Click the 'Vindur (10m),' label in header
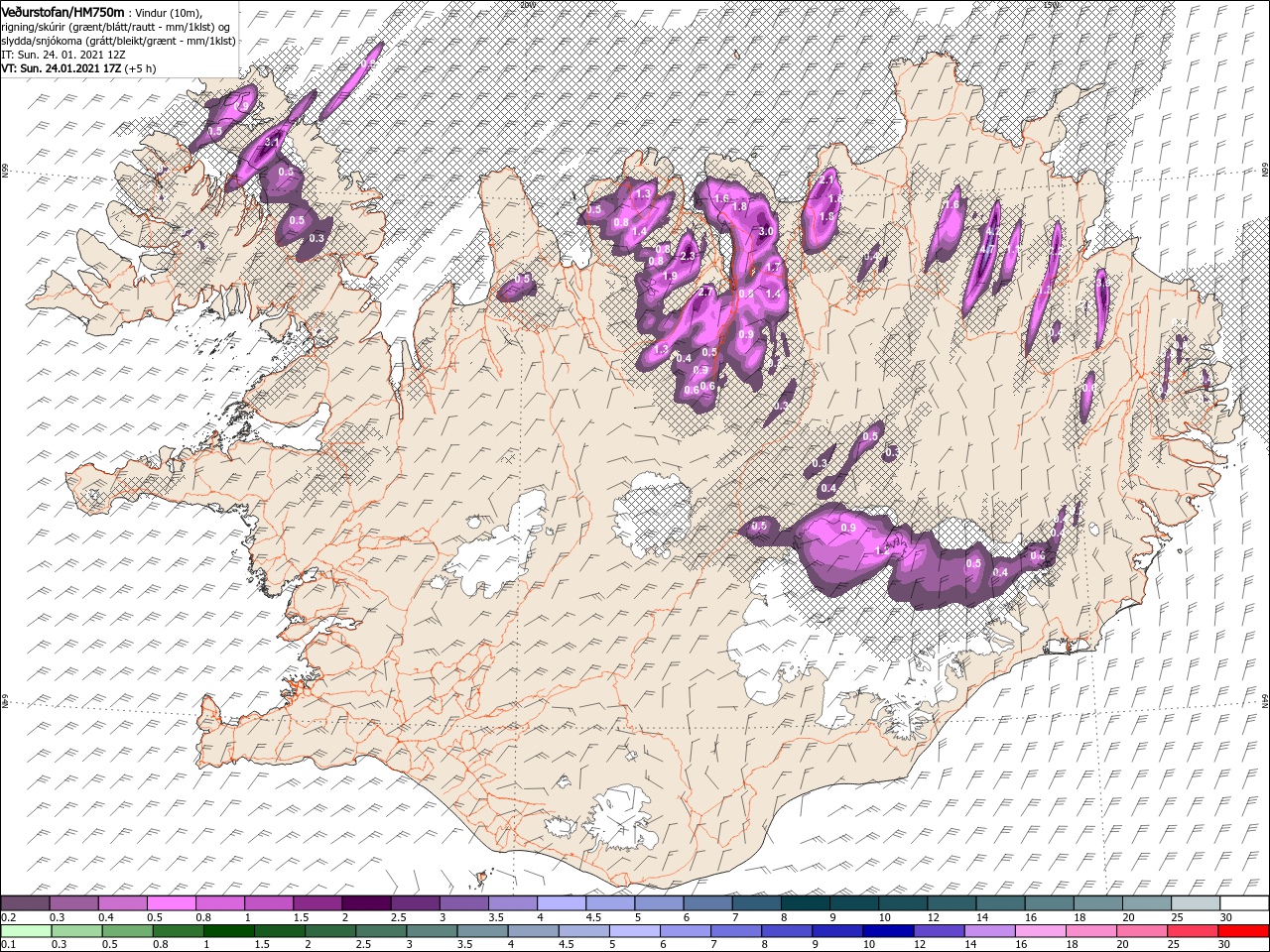Viewport: 1270px width, 952px height. point(168,12)
